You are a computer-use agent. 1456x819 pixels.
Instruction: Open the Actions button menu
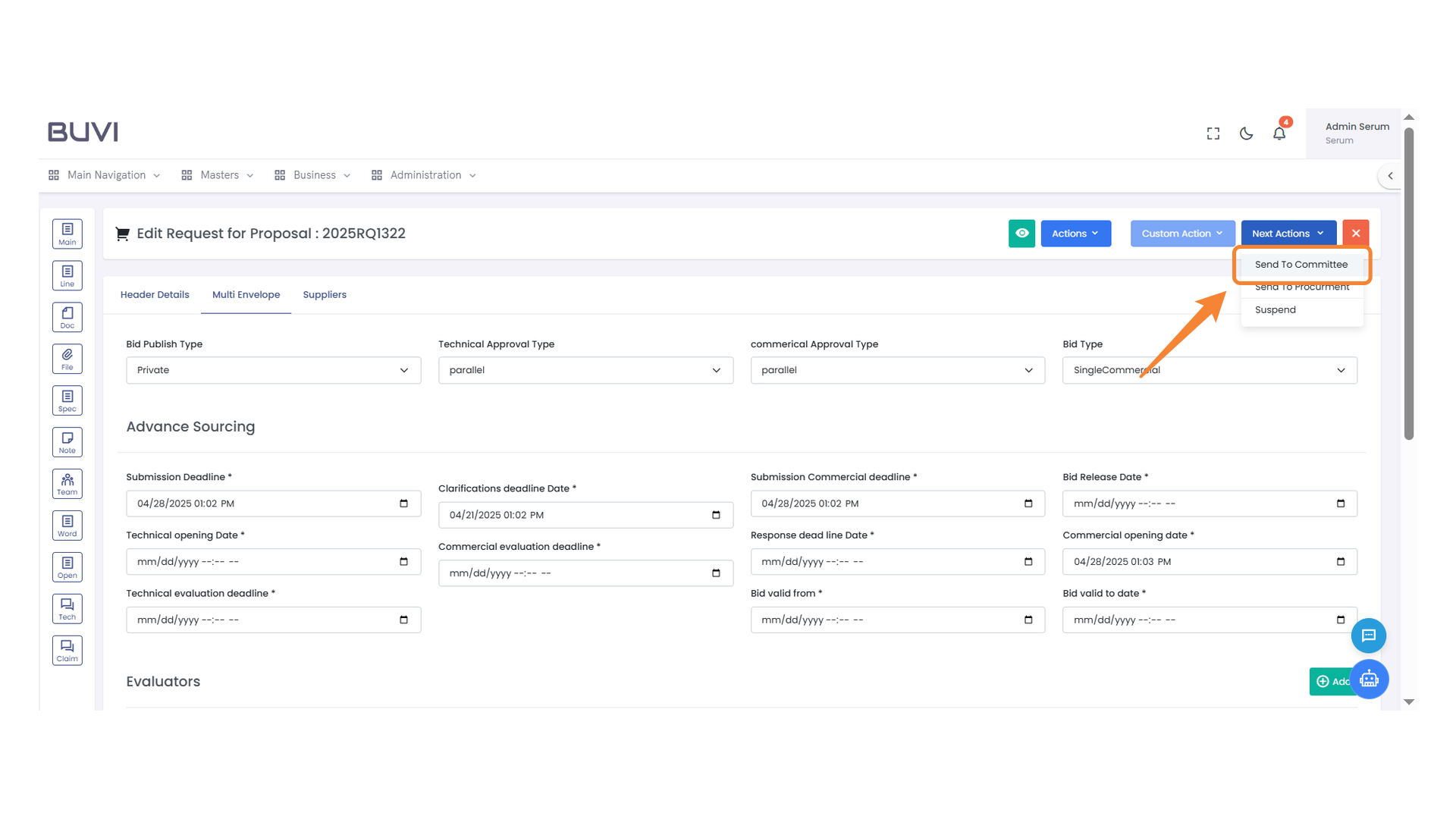[1075, 234]
